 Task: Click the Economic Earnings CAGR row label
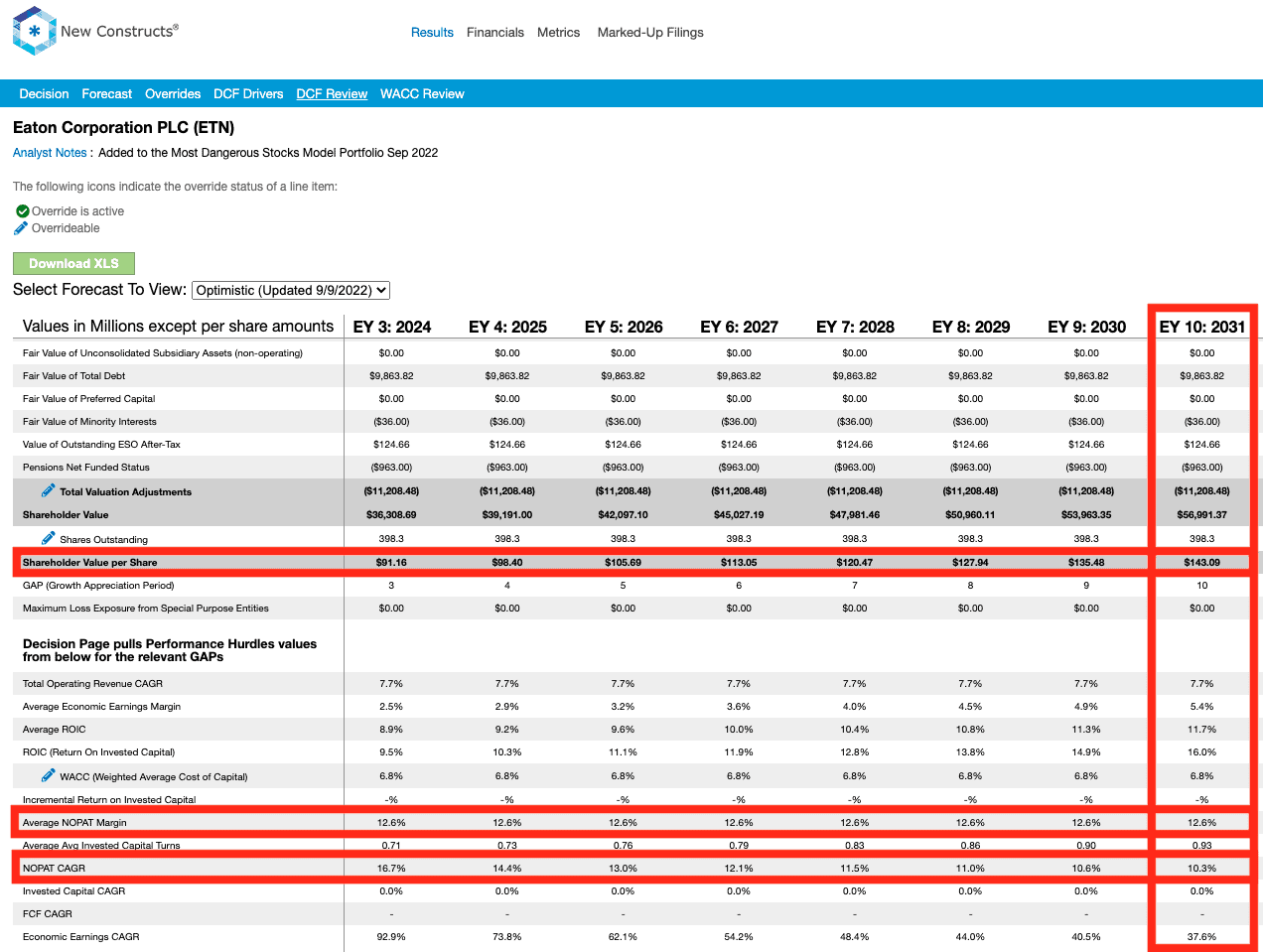coord(81,937)
